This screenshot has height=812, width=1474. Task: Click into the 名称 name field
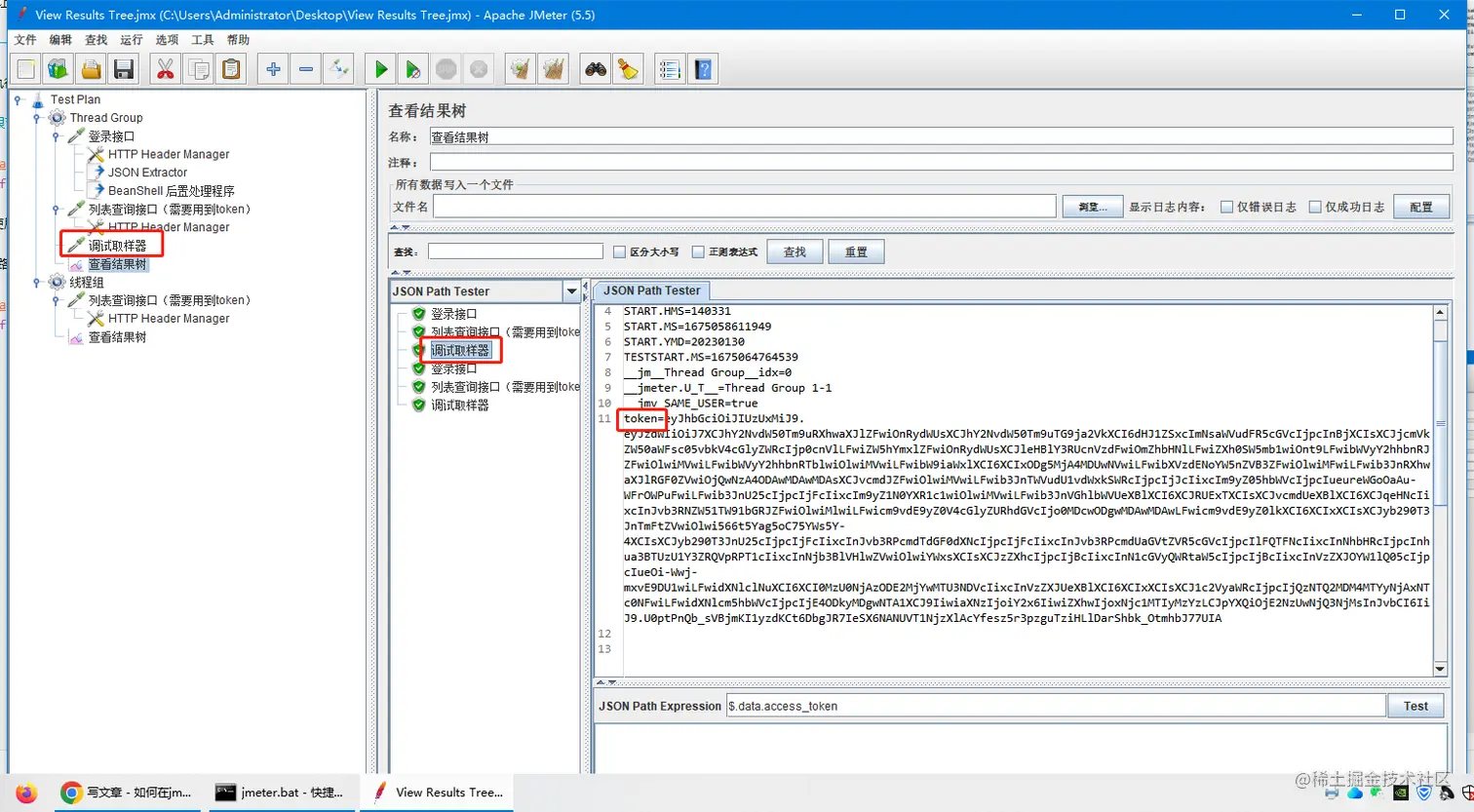[x=941, y=137]
